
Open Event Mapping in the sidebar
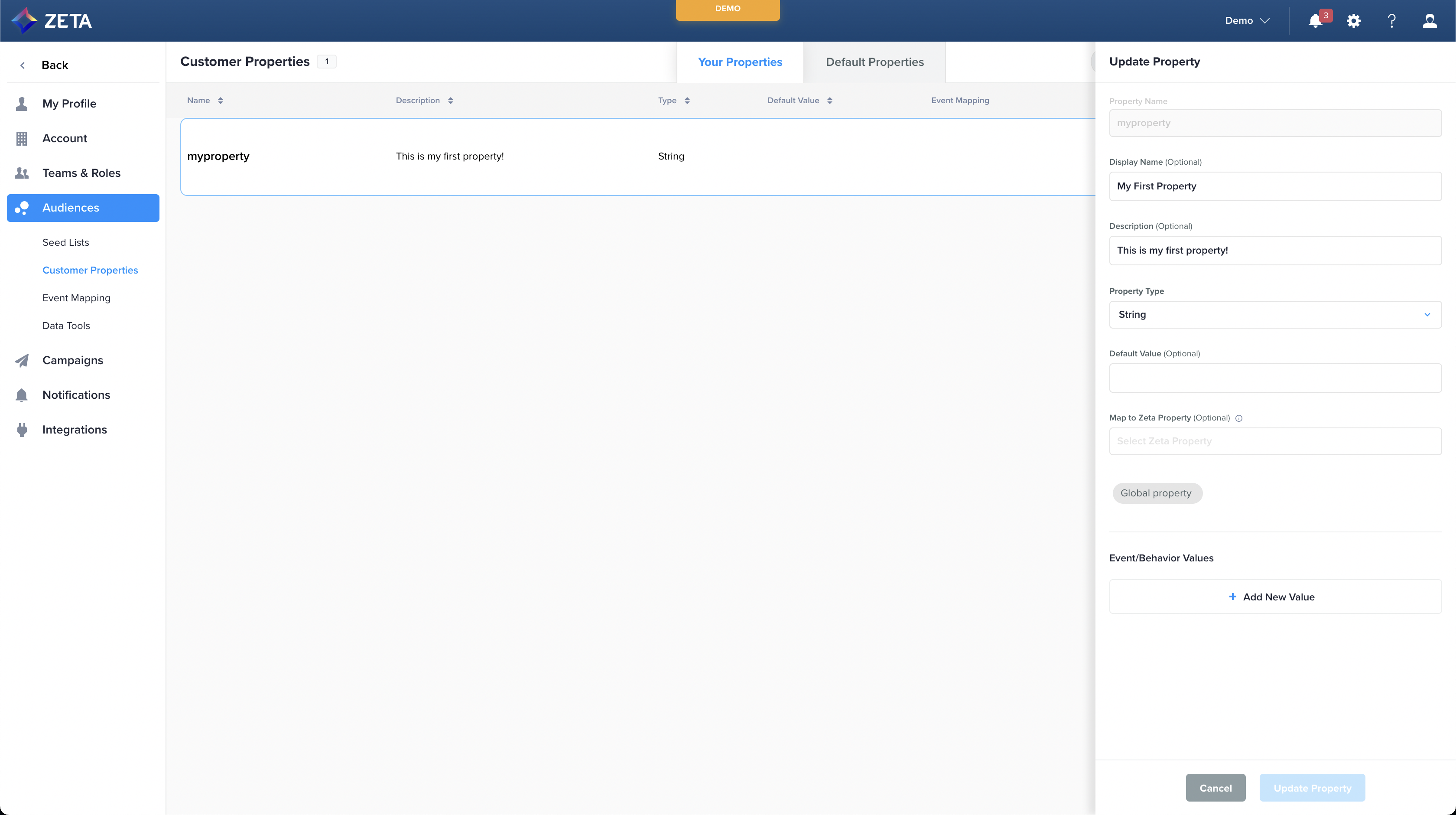[76, 298]
